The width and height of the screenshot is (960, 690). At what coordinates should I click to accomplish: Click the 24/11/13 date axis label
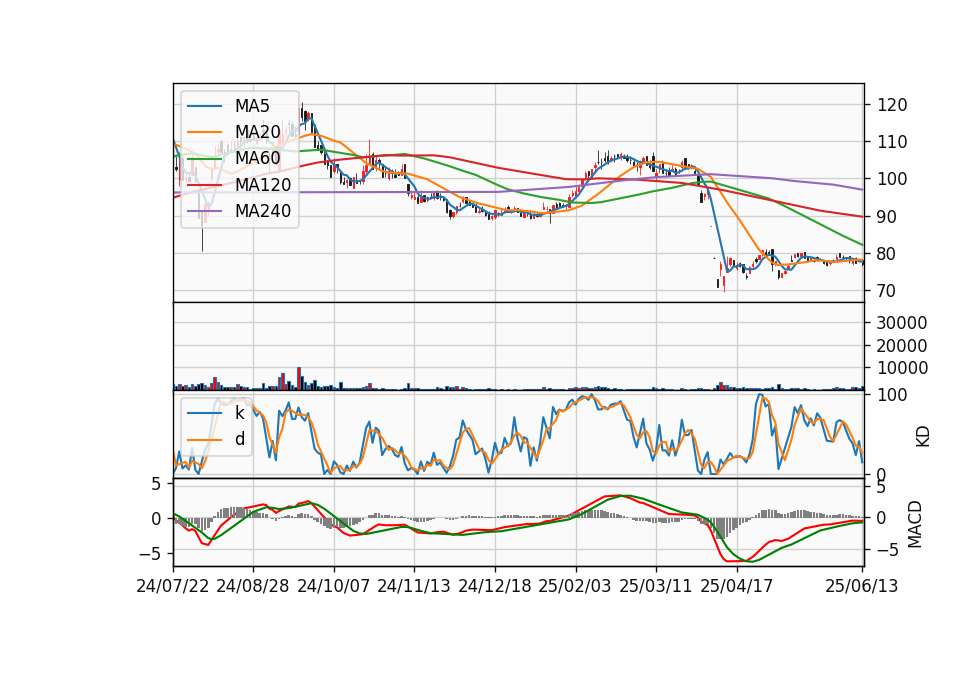click(414, 586)
